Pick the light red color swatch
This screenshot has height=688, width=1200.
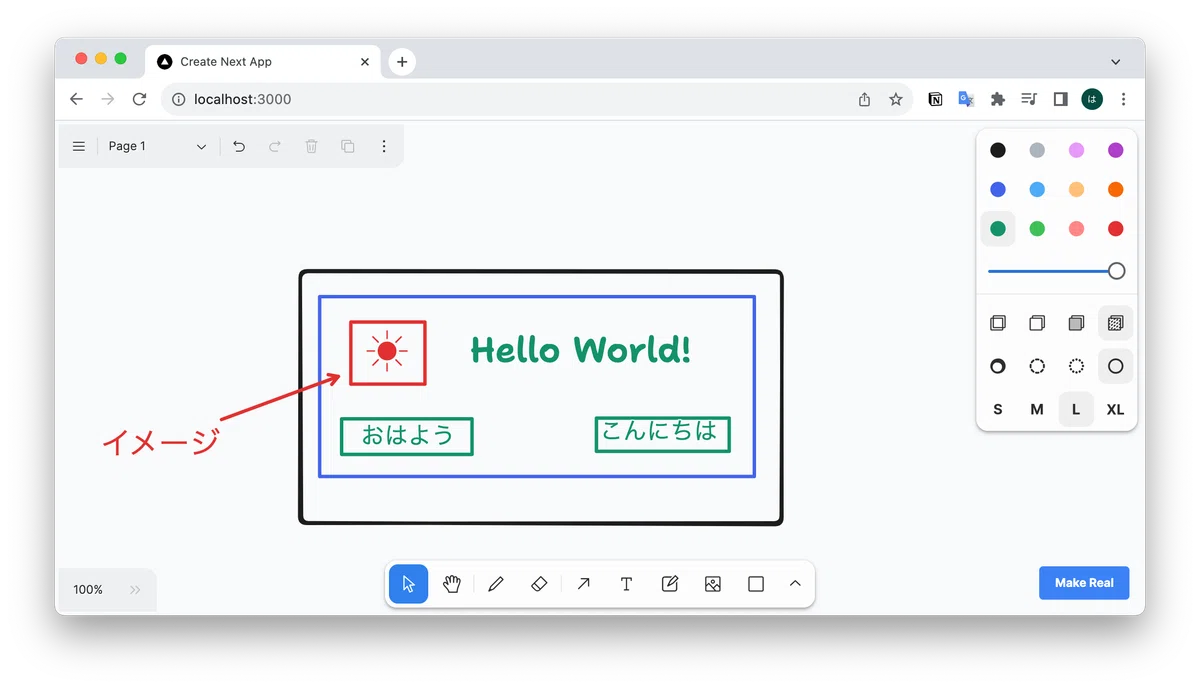click(1076, 229)
